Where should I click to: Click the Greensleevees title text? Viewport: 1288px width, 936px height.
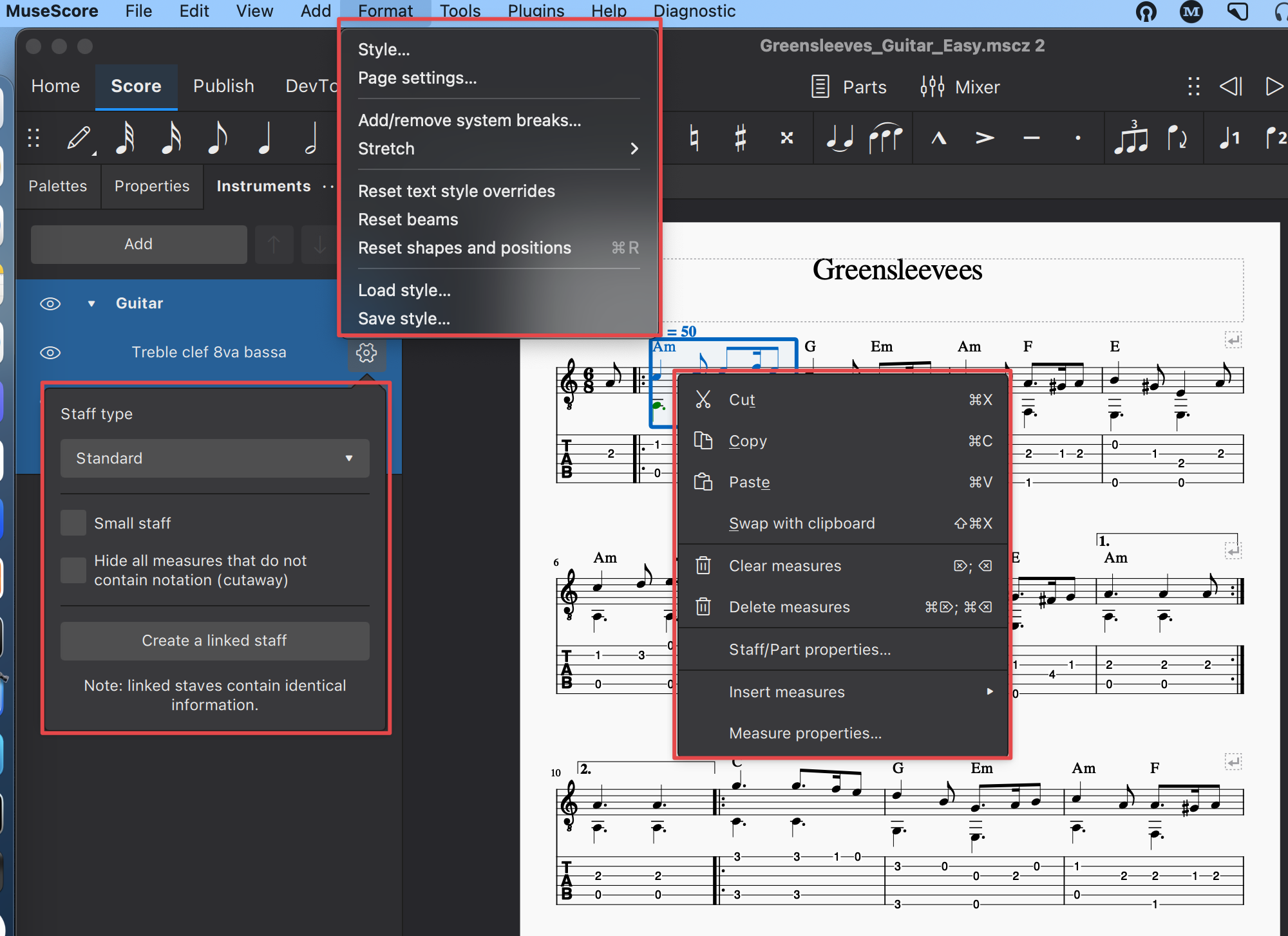tap(897, 270)
